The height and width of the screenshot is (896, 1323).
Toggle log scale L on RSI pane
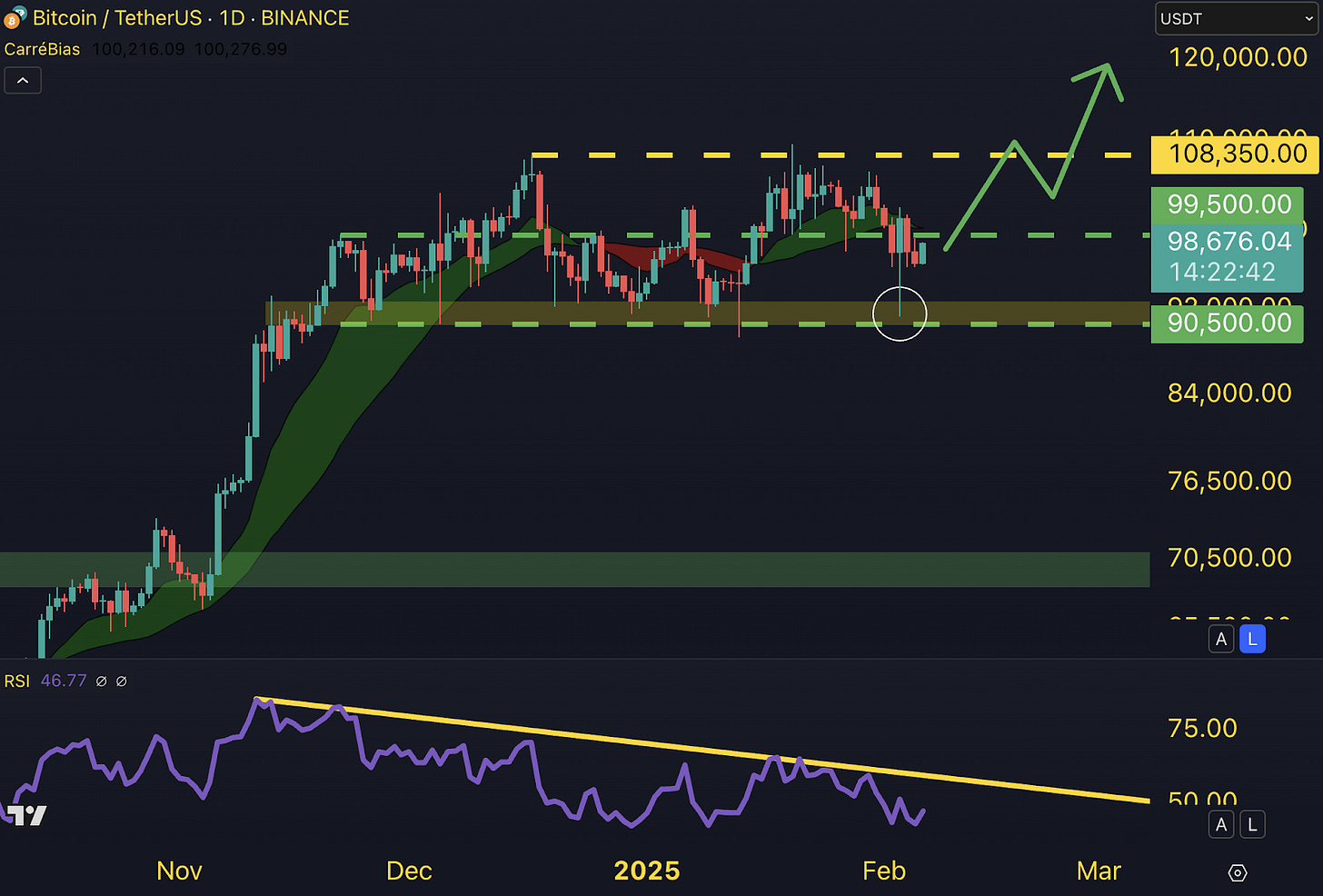coord(1252,824)
